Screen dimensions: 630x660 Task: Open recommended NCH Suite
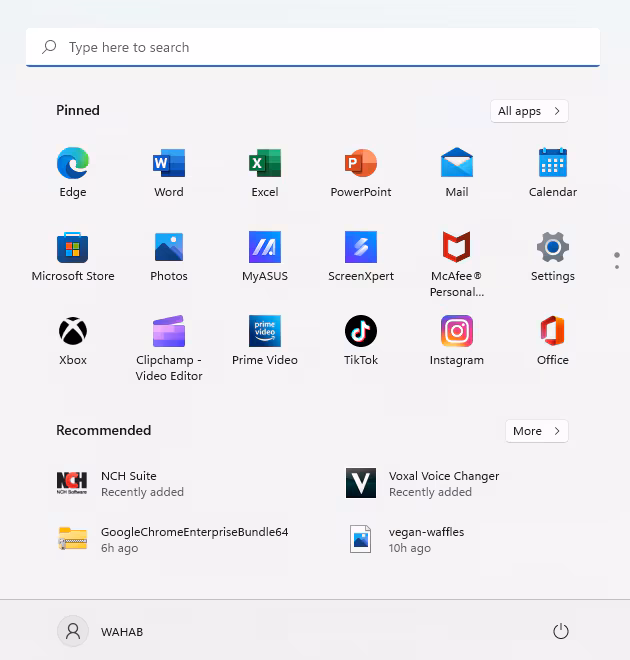(120, 484)
